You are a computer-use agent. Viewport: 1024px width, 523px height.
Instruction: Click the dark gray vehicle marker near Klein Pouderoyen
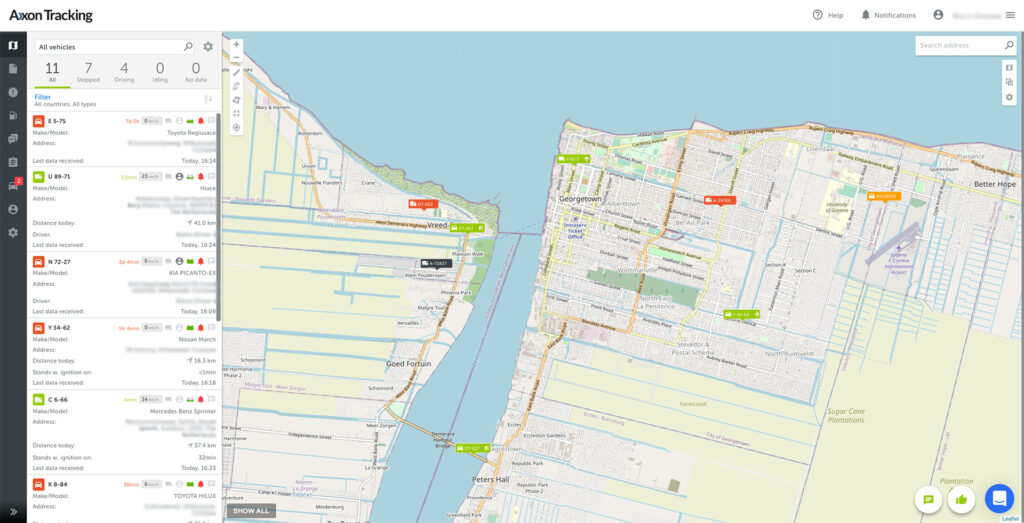436,263
